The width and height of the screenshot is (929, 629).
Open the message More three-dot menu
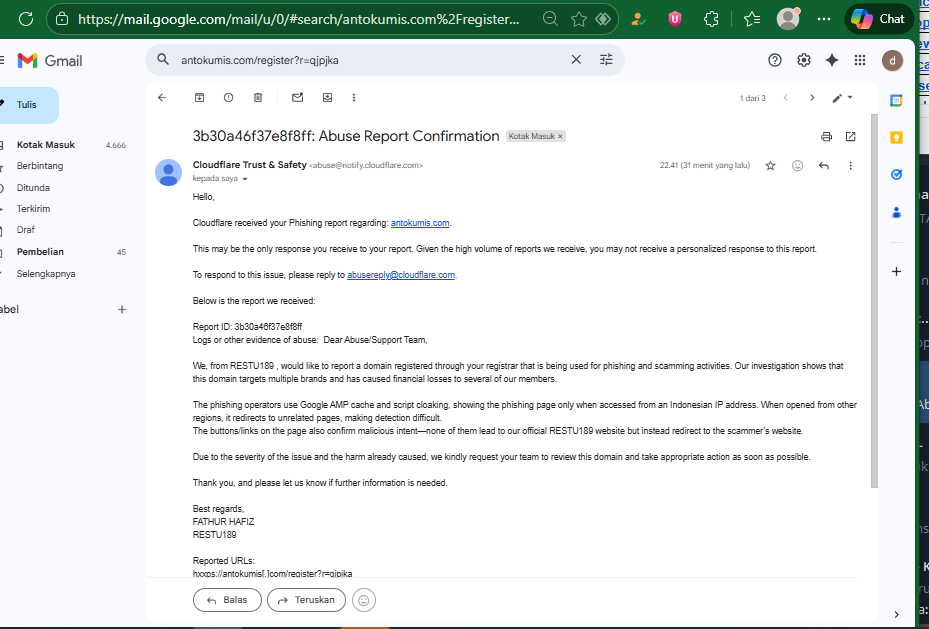click(x=850, y=166)
